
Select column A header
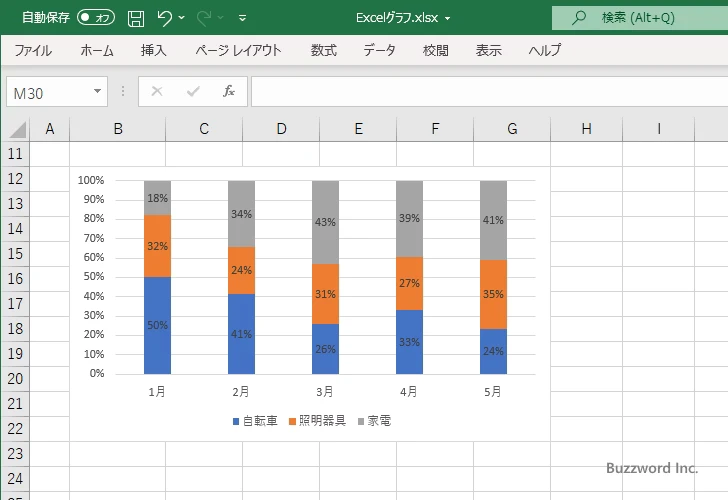point(50,129)
